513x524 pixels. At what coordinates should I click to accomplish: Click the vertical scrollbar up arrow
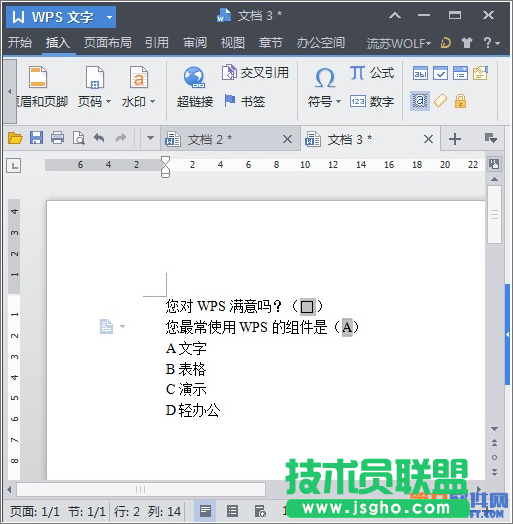[x=495, y=179]
